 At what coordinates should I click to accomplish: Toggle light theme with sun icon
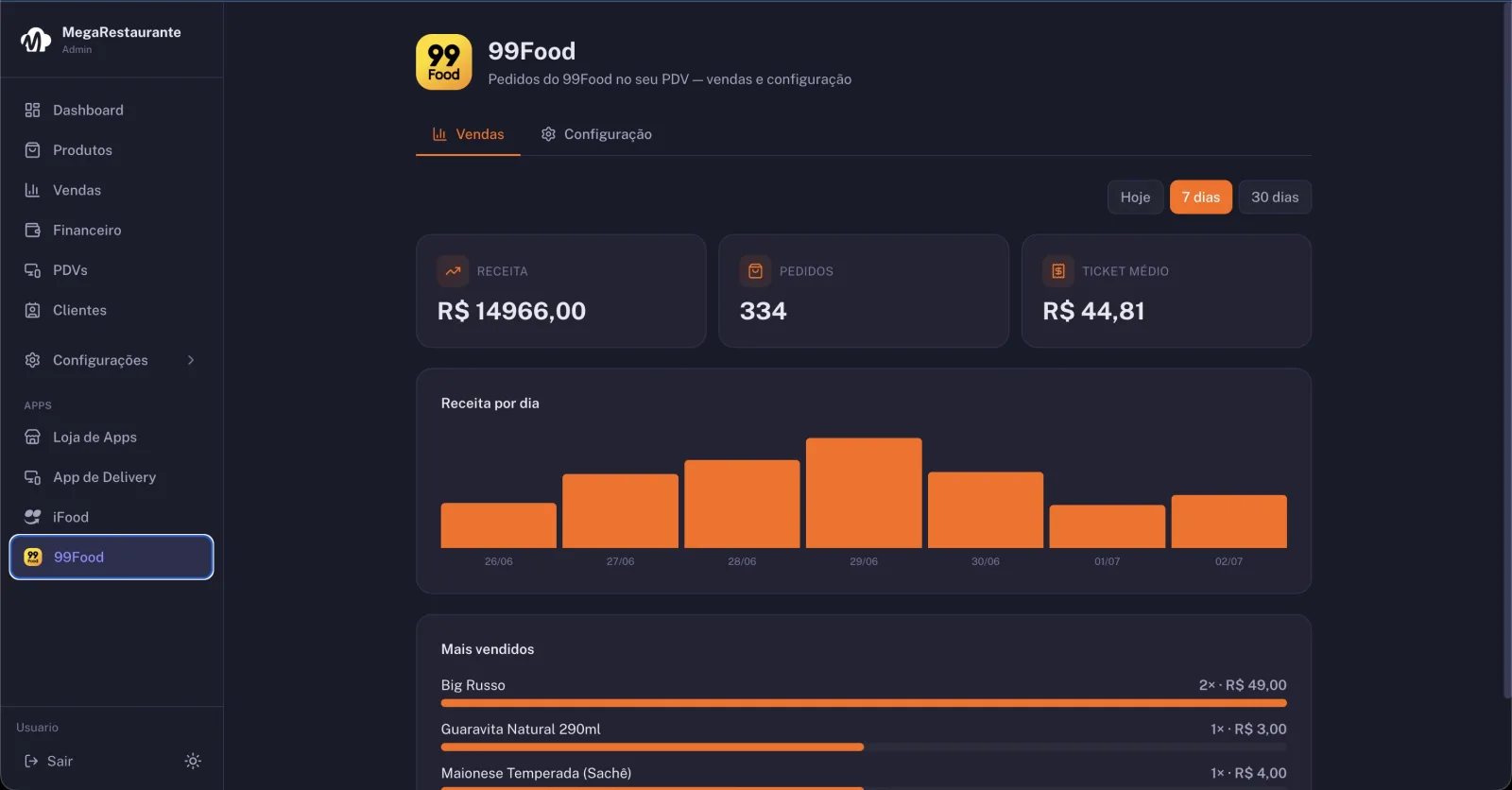[x=193, y=761]
